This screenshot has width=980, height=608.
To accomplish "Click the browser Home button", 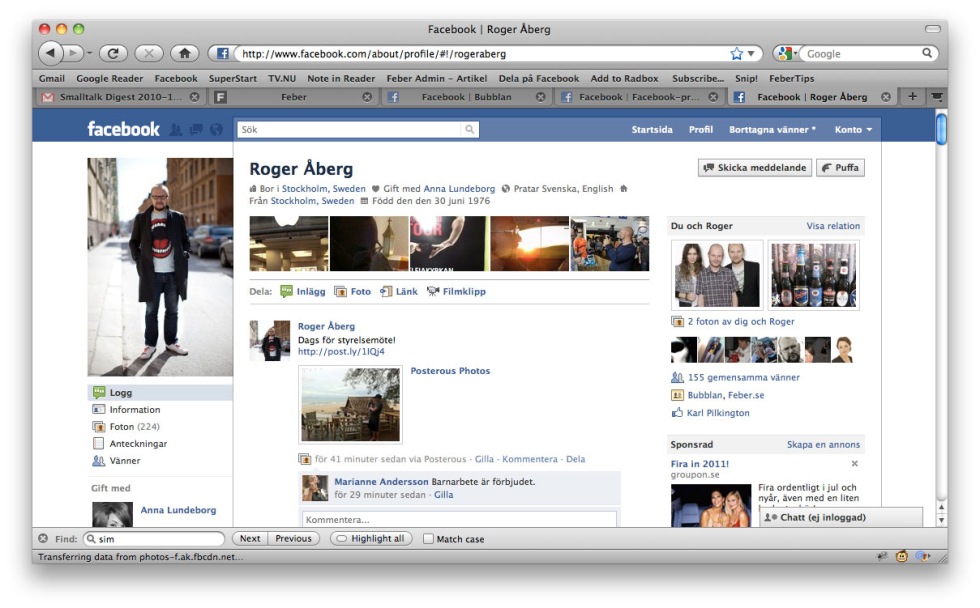I will (x=183, y=54).
